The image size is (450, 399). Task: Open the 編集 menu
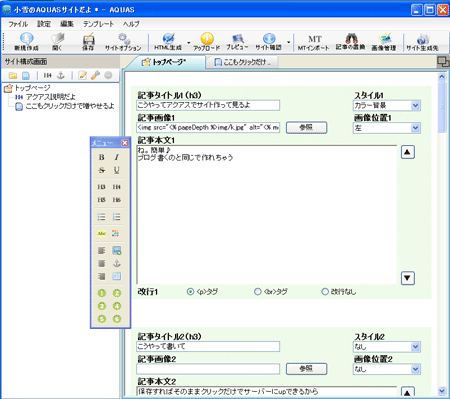click(67, 24)
